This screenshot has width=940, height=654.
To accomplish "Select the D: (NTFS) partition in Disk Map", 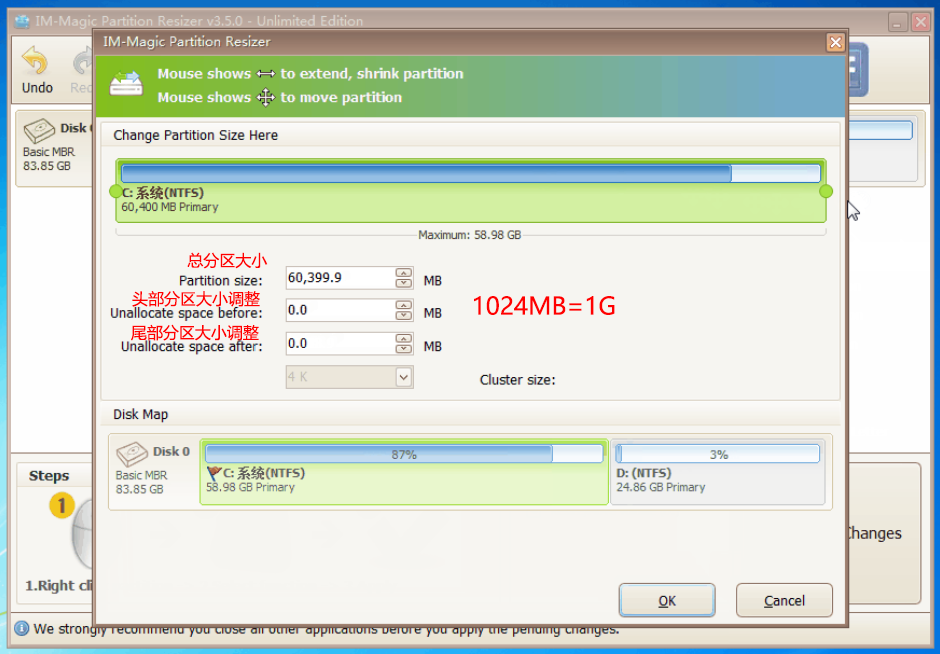I will pos(718,472).
